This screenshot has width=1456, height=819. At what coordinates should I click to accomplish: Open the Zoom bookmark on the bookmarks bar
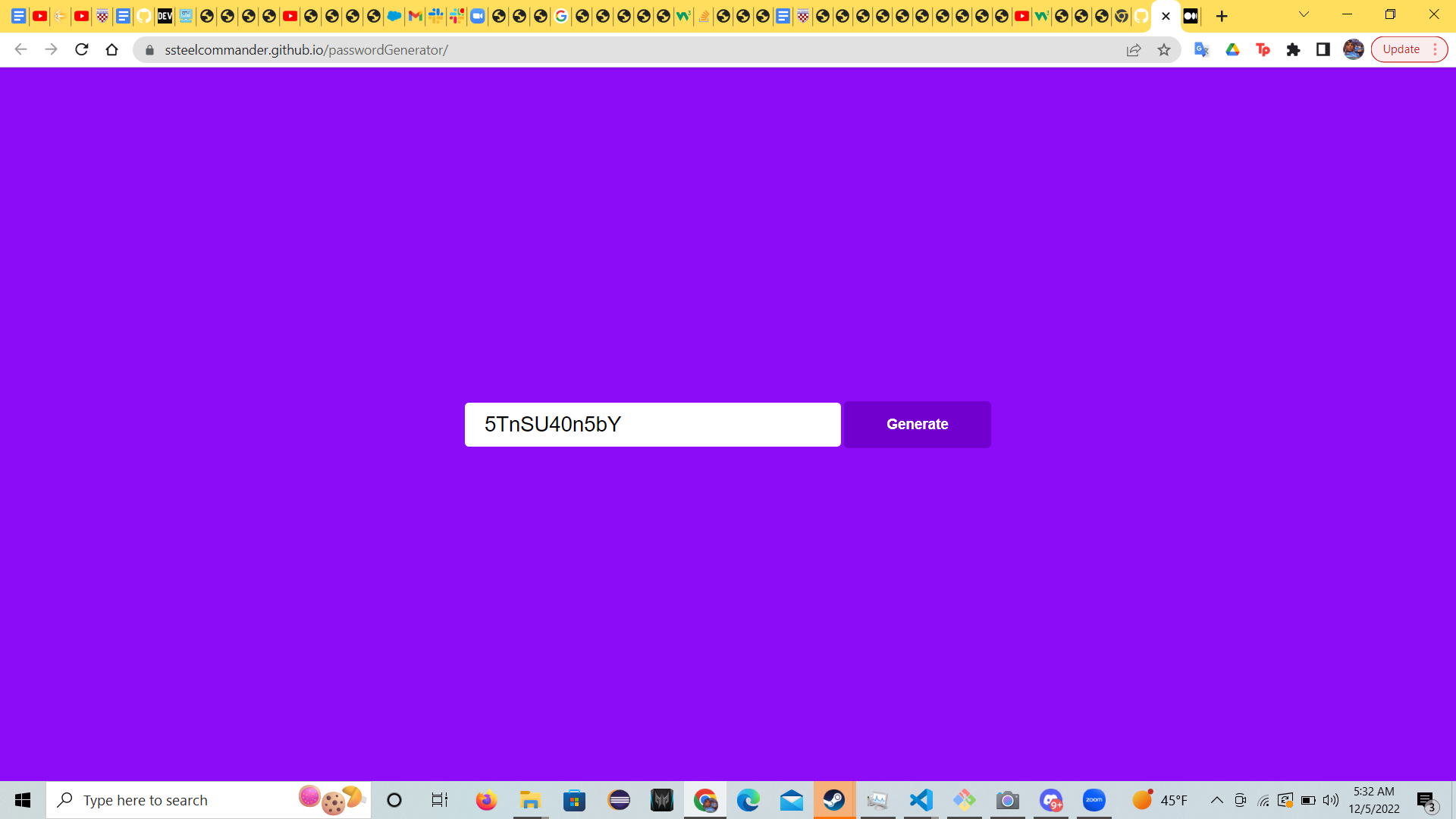478,16
